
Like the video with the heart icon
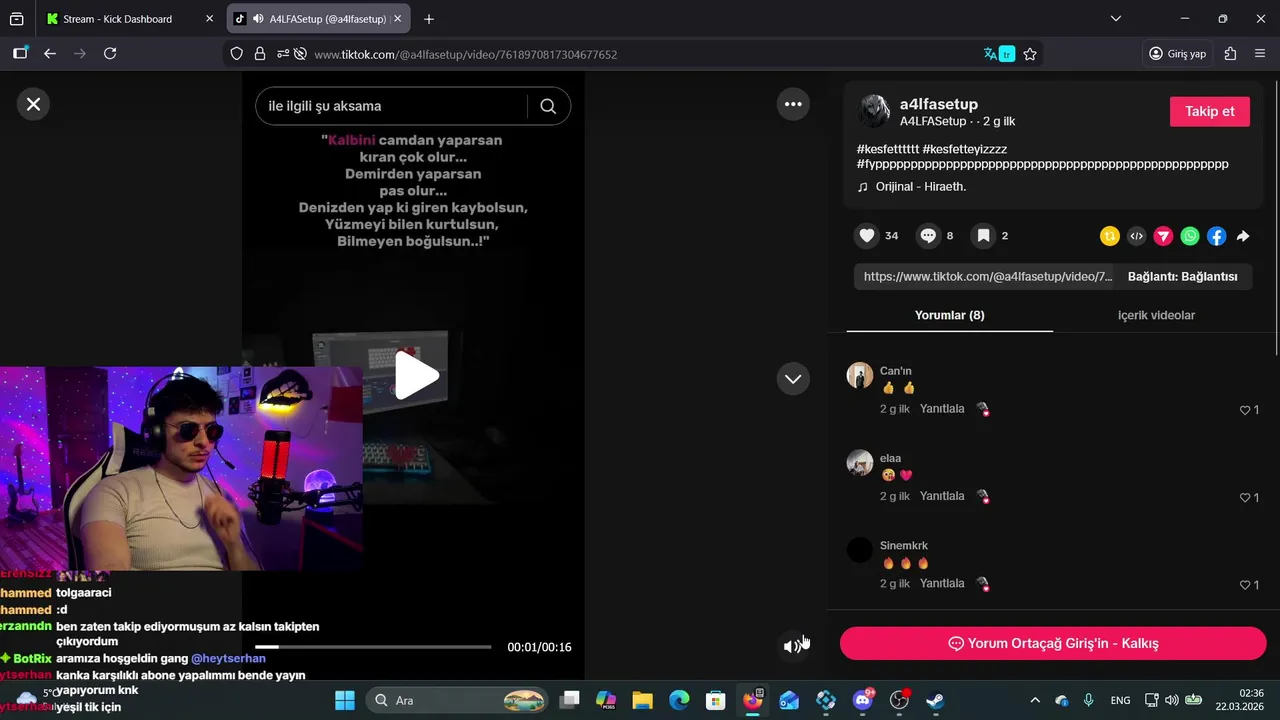pyautogui.click(x=867, y=236)
